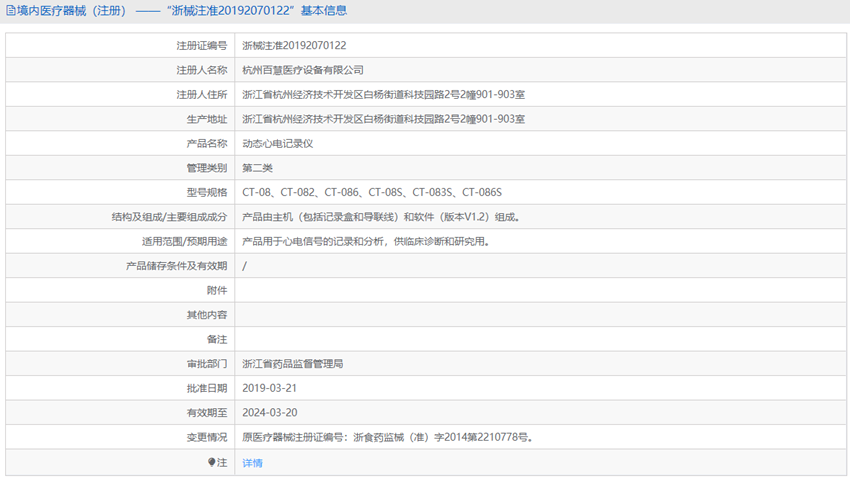This screenshot has height=478, width=850.
Task: Click the 变更情况 label
Action: 207,437
